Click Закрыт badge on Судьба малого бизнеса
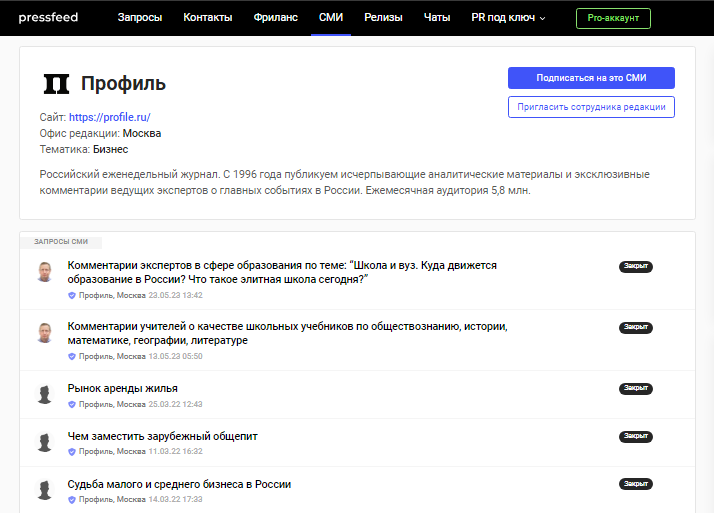714x513 pixels. coord(636,484)
